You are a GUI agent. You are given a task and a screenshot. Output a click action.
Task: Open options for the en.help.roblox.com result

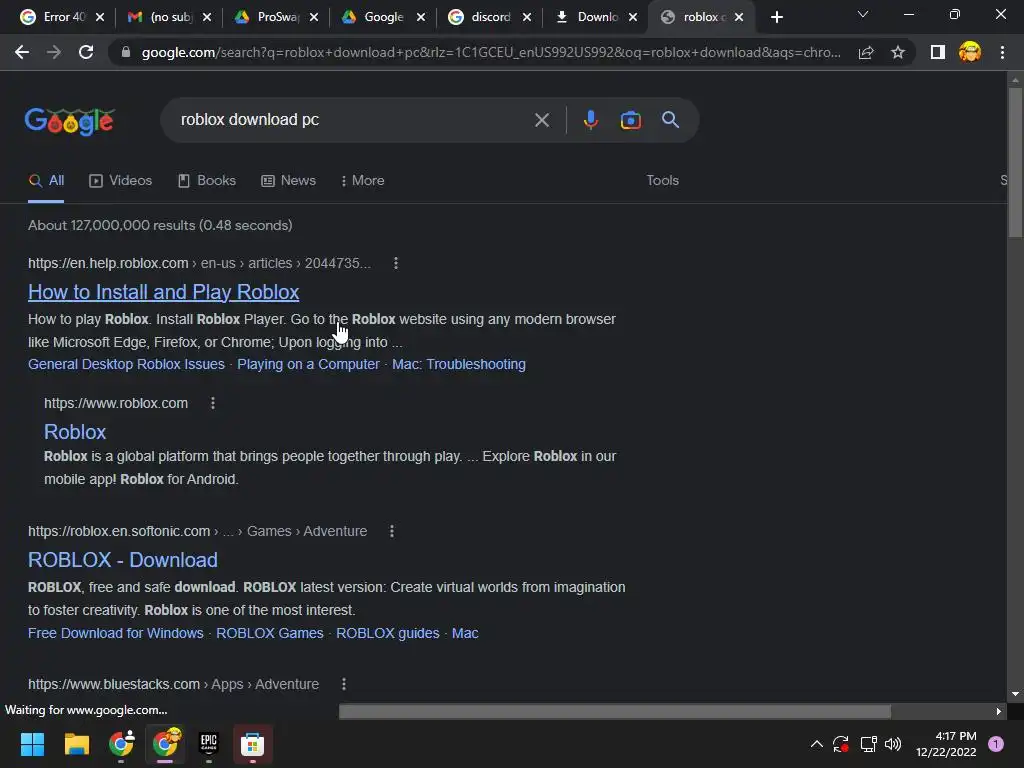pyautogui.click(x=396, y=263)
